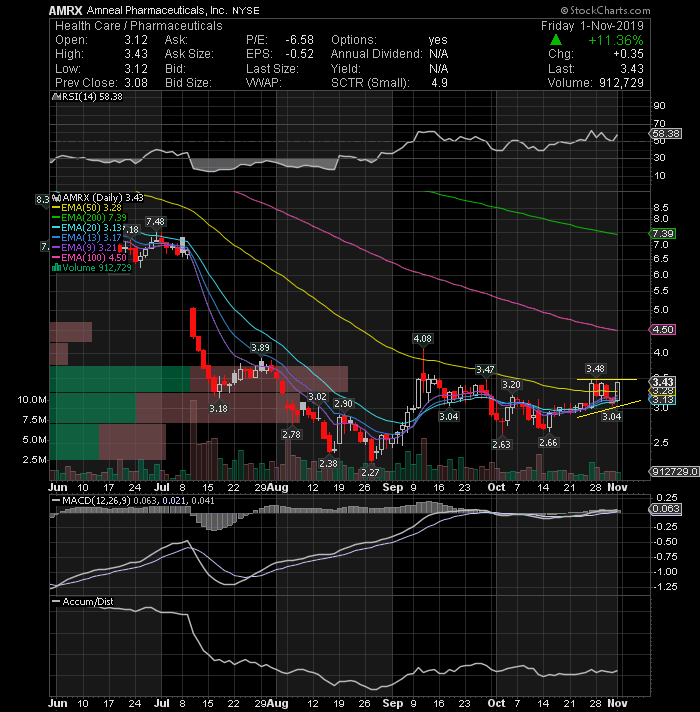
Task: Click the Amneal Pharmaceuticals, Inc. company name
Action: click(156, 10)
